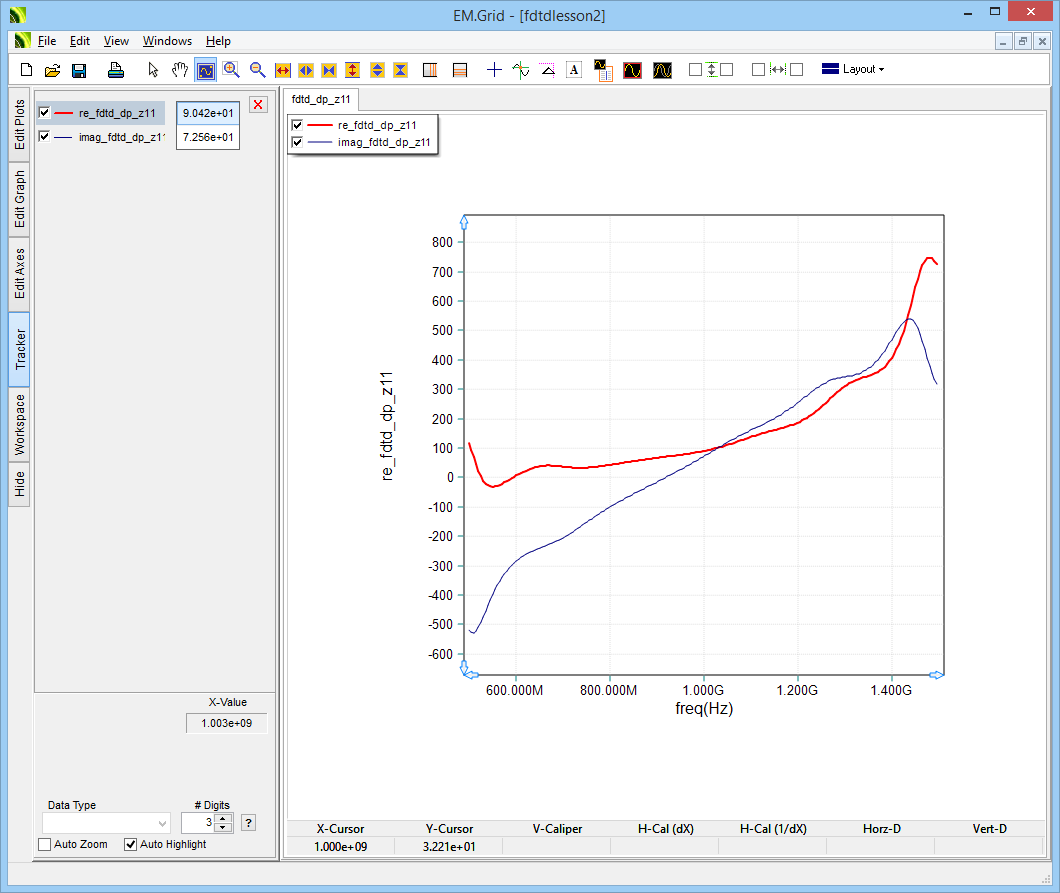Increase the # Digits stepper value
Viewport: 1060px width, 893px height.
pos(224,818)
